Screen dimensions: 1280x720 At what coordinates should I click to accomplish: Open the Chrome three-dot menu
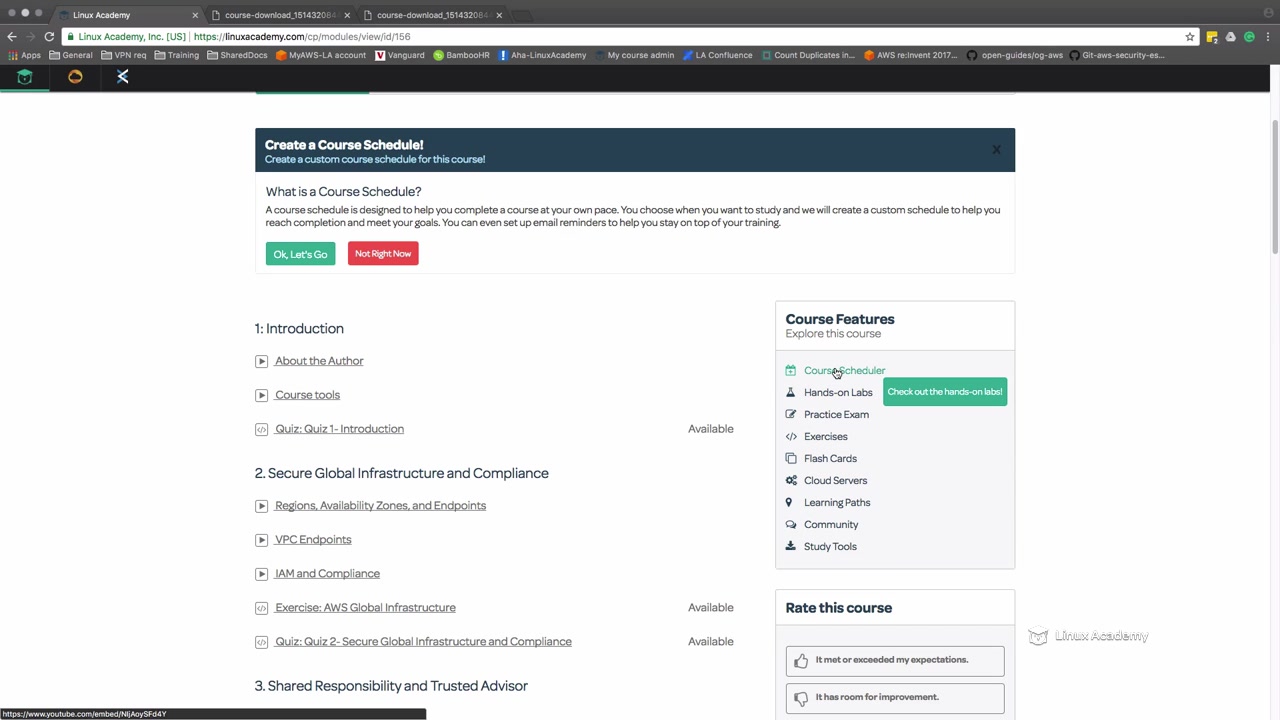(x=1267, y=37)
